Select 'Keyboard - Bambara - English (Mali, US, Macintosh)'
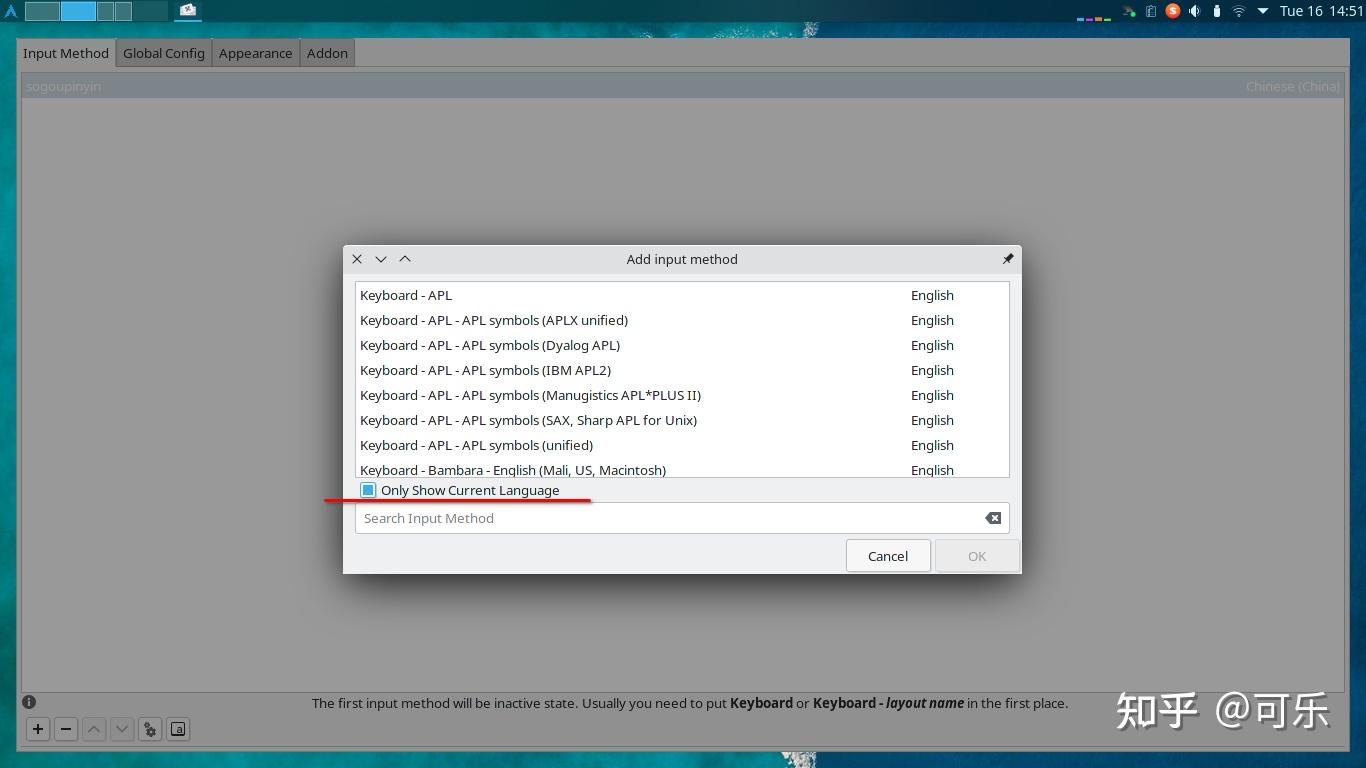The image size is (1366, 768). pos(682,468)
